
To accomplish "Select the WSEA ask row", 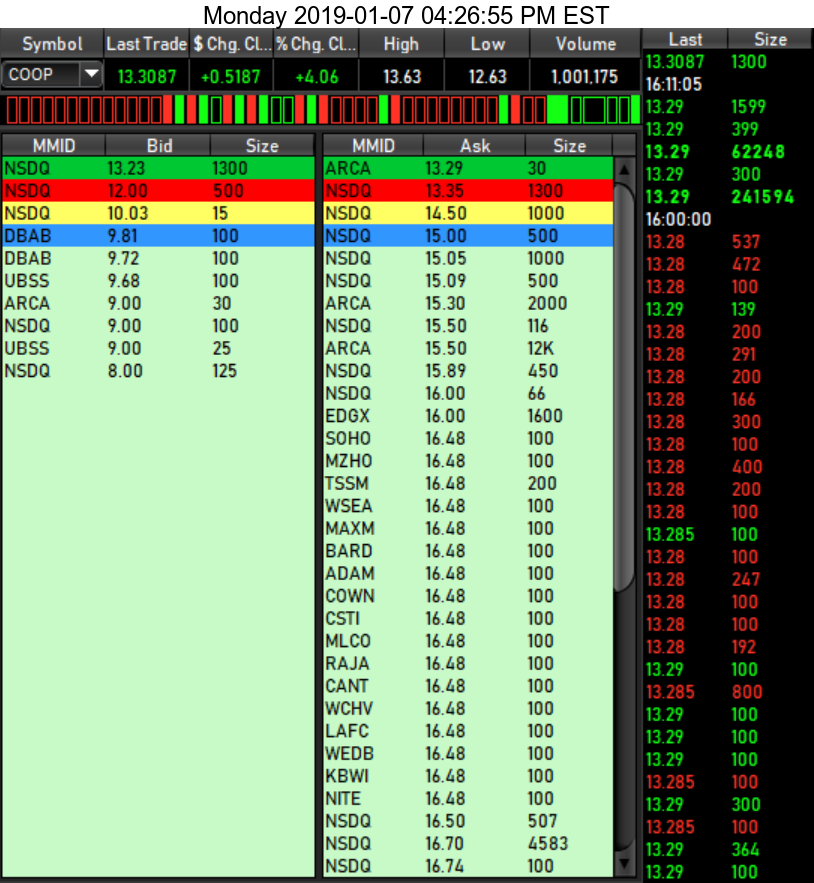I will pos(468,506).
